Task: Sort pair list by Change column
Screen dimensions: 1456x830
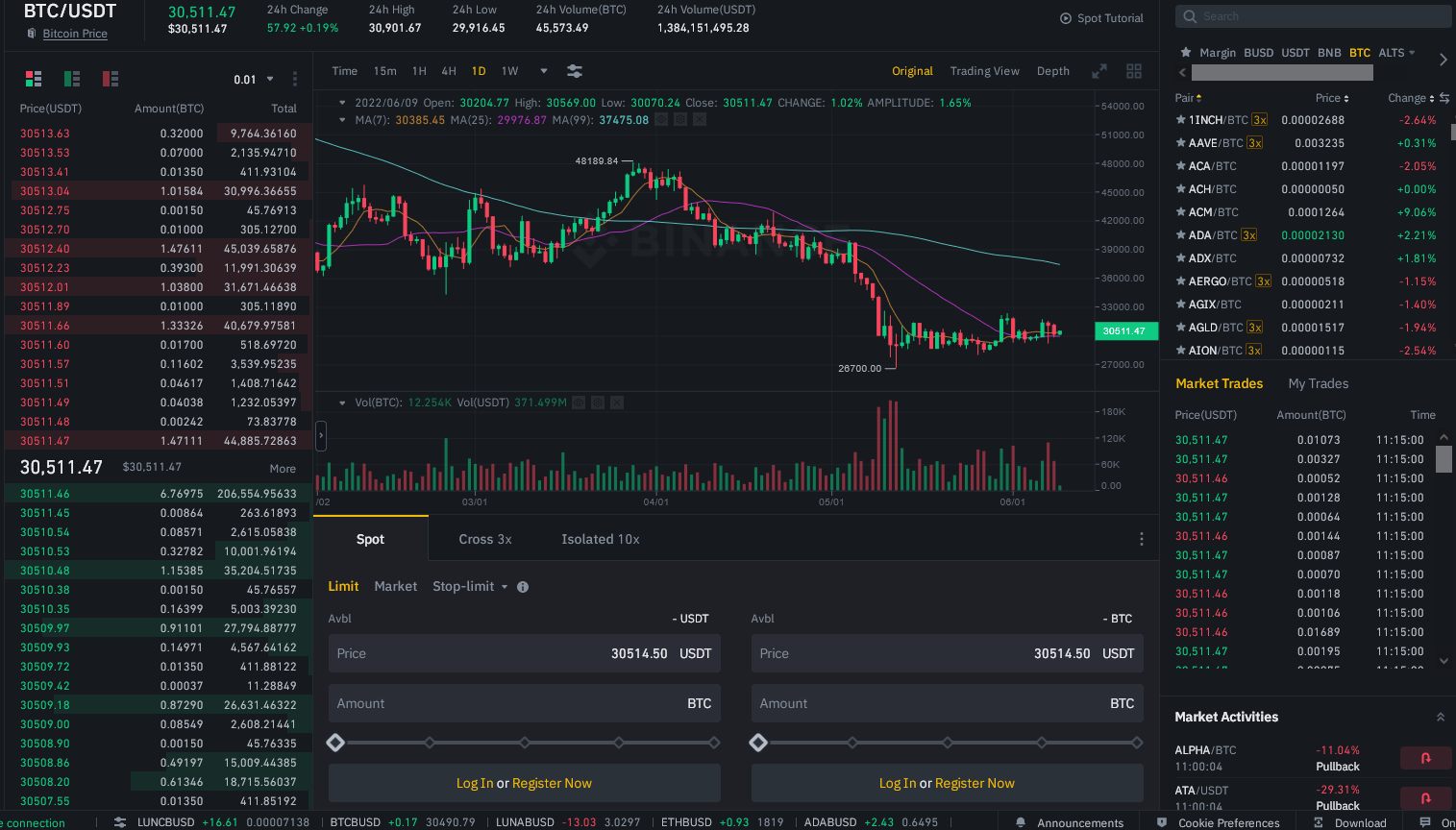Action: (1411, 98)
